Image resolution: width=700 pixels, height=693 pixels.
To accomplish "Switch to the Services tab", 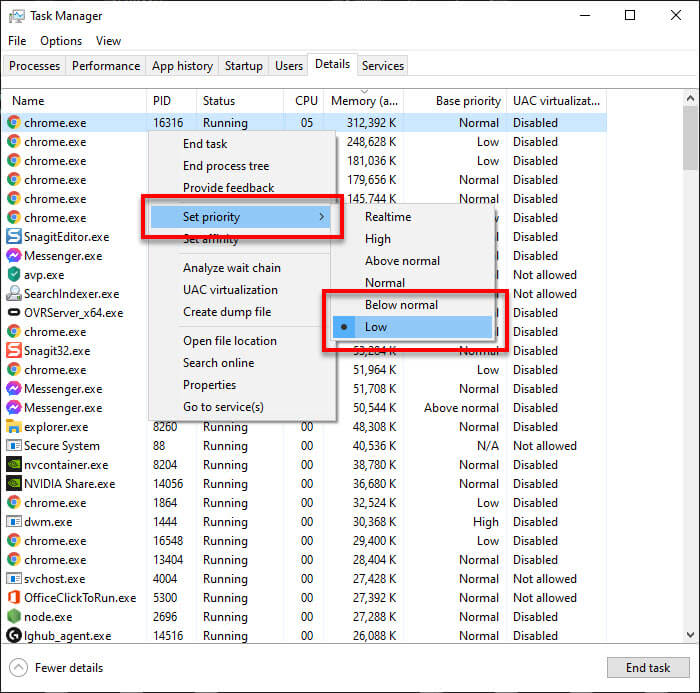I will [383, 66].
